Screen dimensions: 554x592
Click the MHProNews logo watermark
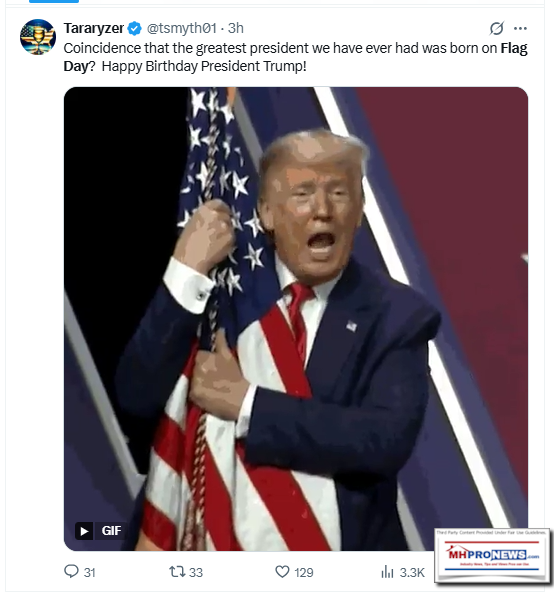[x=492, y=555]
